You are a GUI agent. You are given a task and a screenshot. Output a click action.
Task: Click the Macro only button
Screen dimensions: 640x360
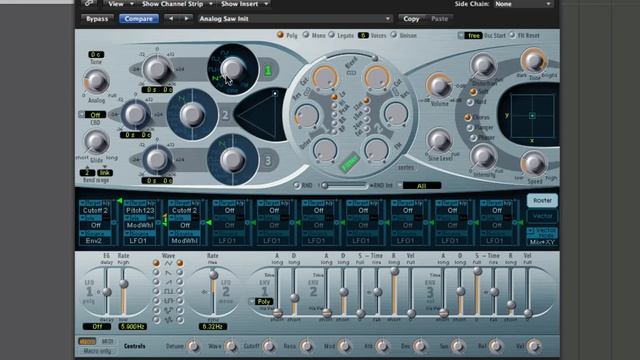[x=97, y=351]
